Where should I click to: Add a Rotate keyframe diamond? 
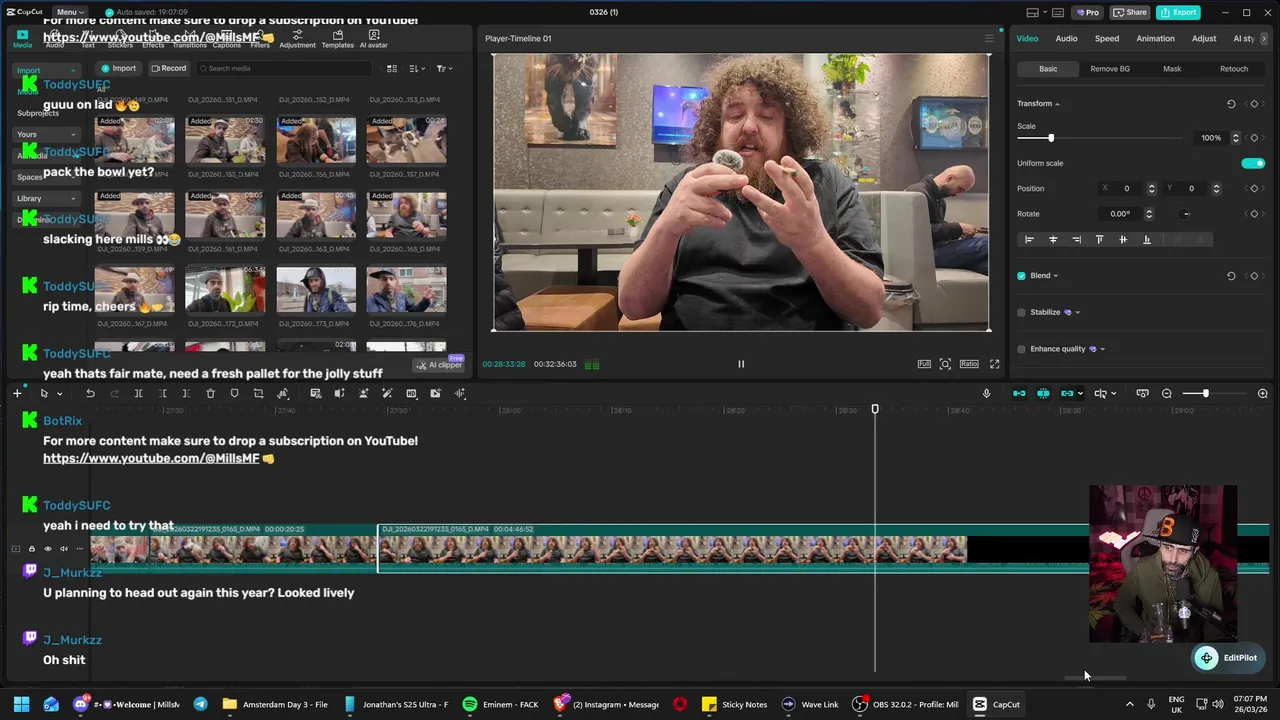(x=1254, y=214)
